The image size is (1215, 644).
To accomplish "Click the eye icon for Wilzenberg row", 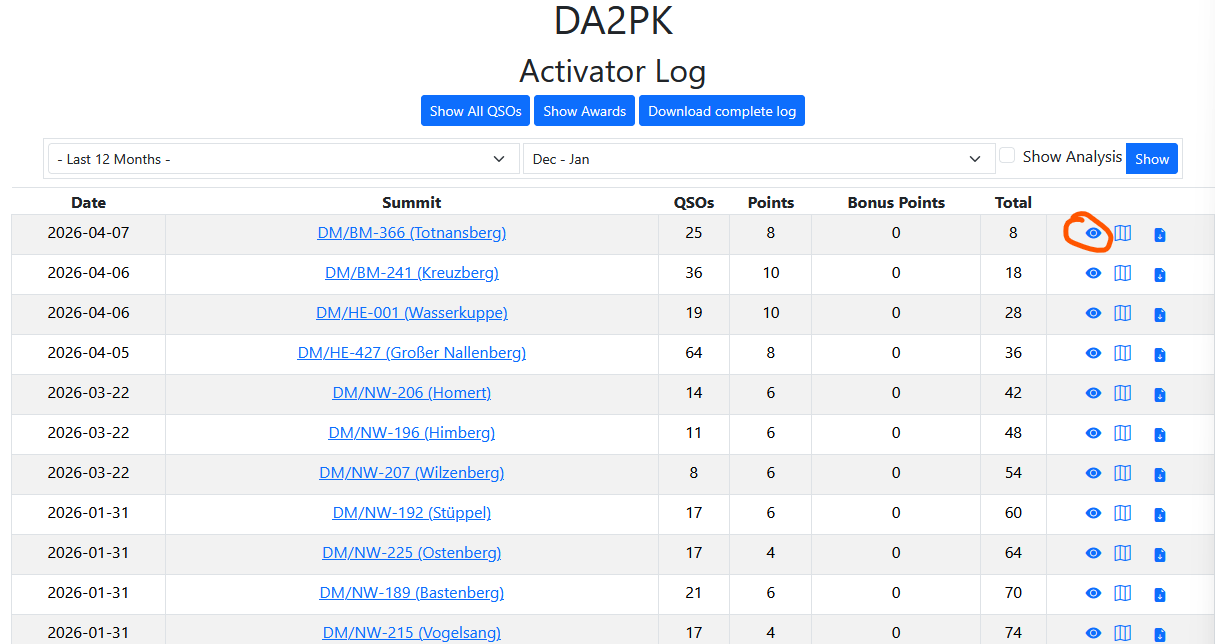I will pyautogui.click(x=1093, y=473).
